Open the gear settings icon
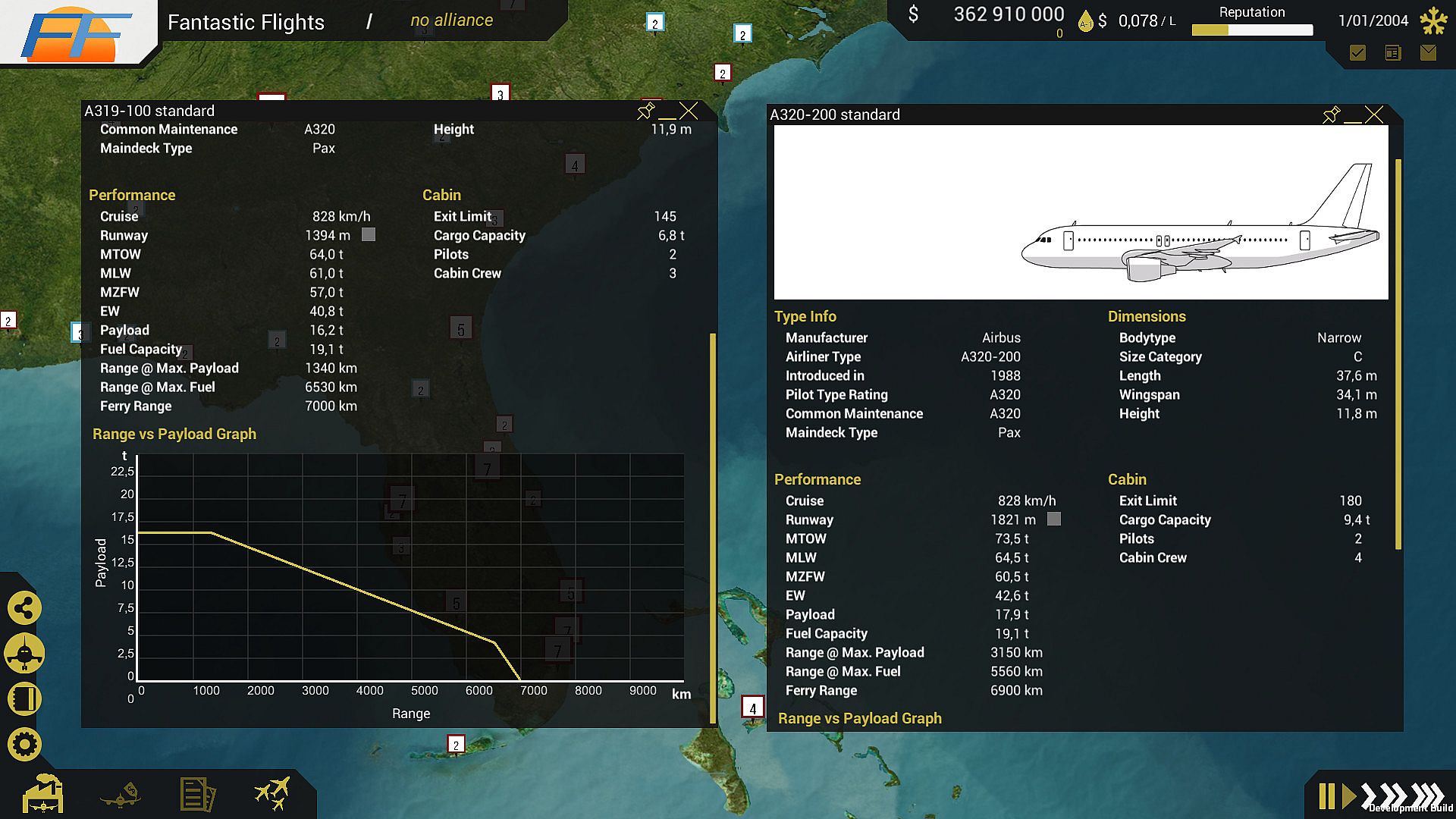The height and width of the screenshot is (819, 1456). coord(24,745)
